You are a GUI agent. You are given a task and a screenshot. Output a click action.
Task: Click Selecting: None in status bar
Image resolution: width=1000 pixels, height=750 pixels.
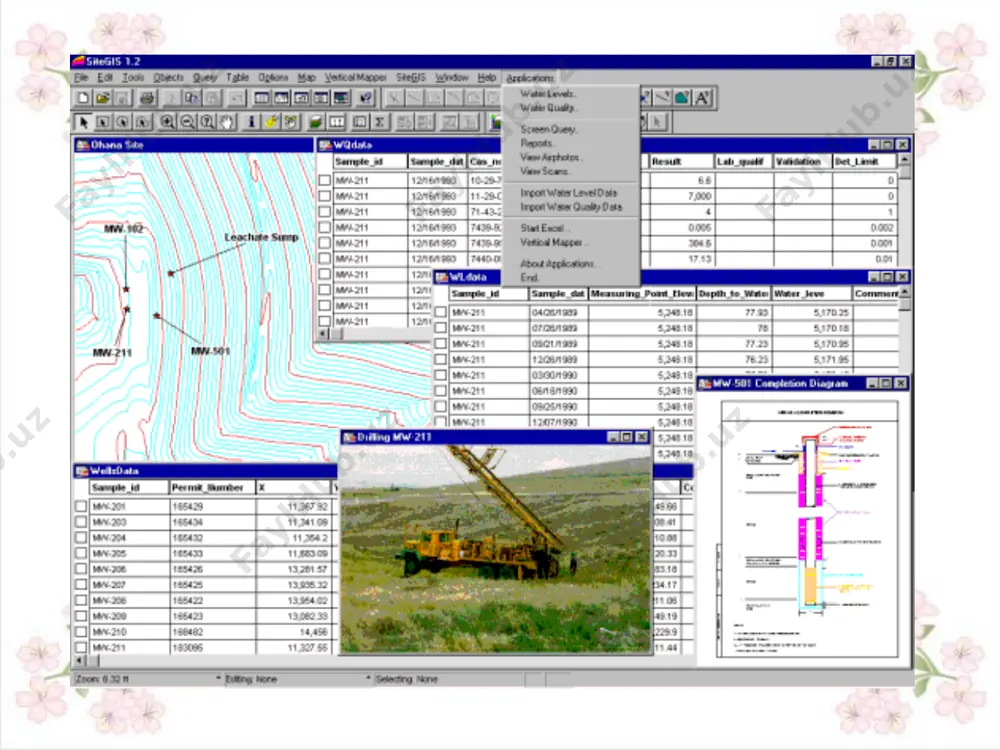407,679
